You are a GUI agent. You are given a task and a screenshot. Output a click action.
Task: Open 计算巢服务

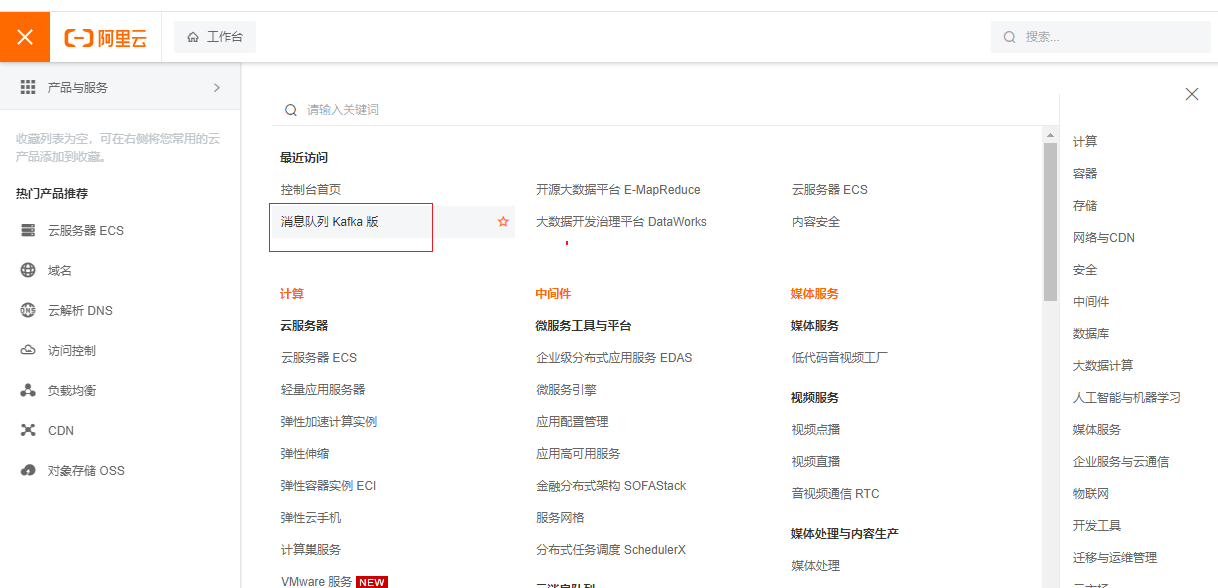[311, 550]
